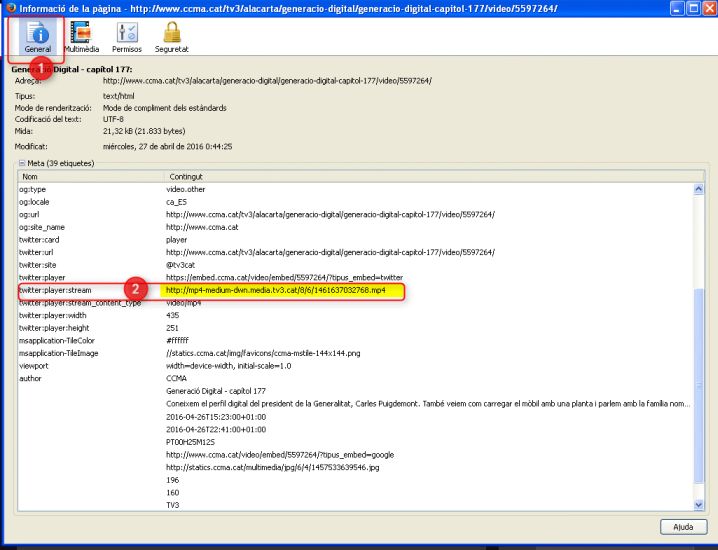Click the window icon in the title bar
Screen dimensions: 718x550
coord(12,8)
